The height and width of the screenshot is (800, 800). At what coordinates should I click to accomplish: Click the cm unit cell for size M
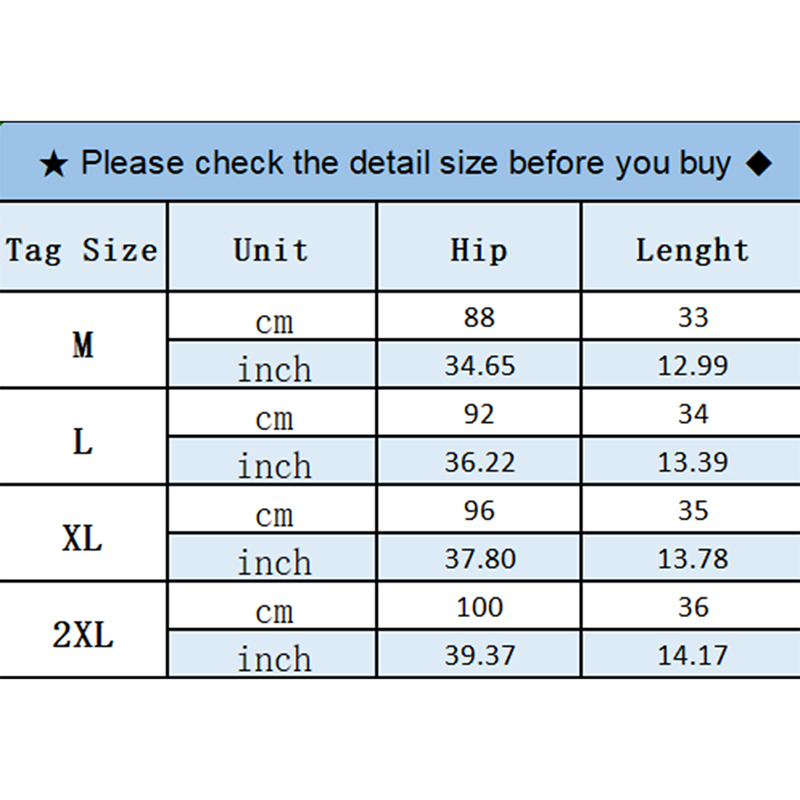(273, 321)
